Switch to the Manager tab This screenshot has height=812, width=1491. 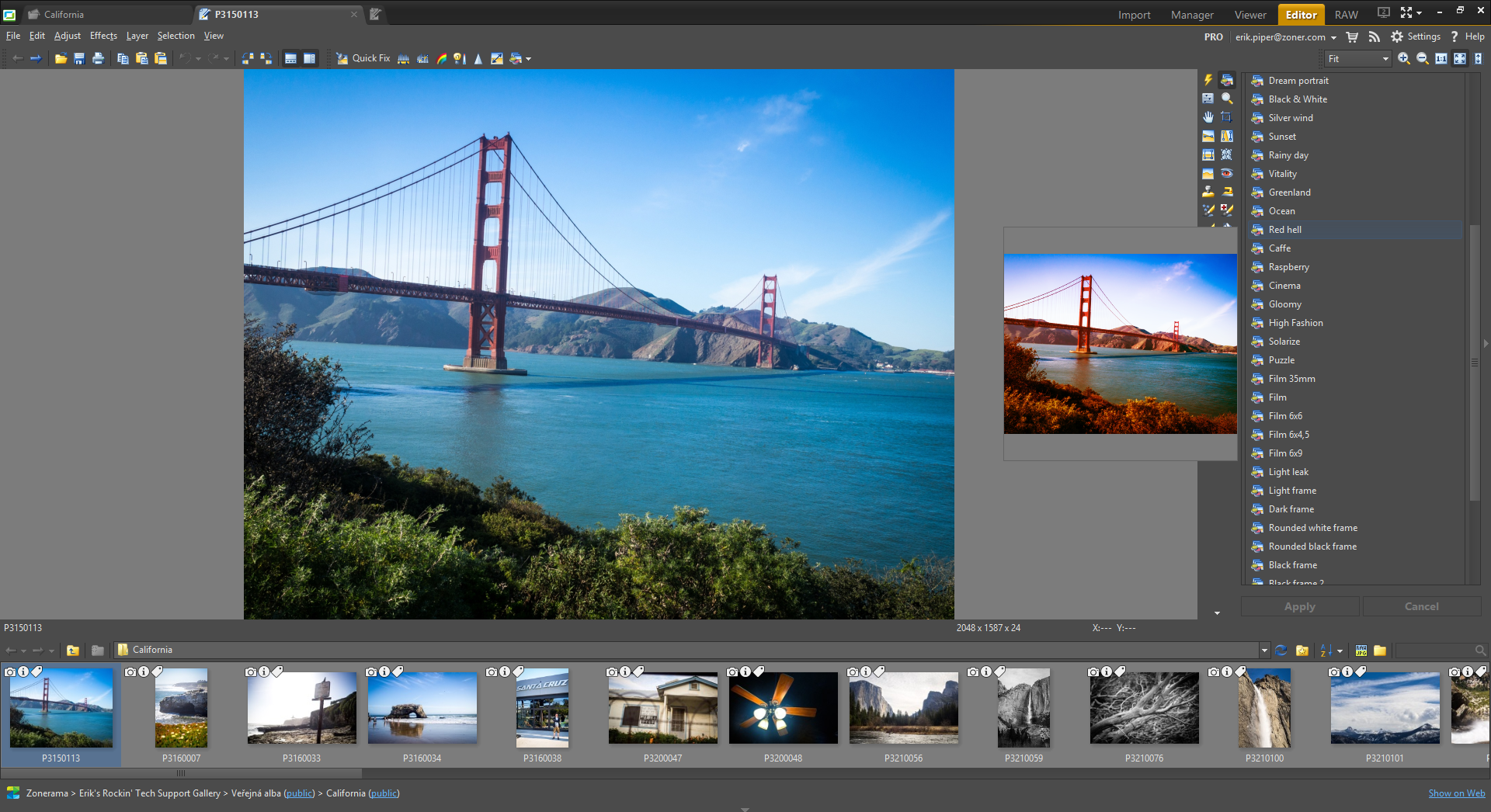pos(1191,15)
